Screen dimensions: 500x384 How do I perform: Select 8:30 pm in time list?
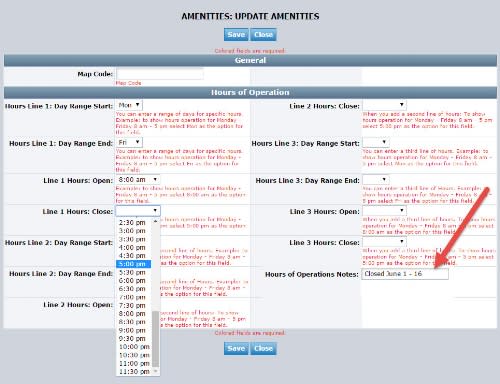click(x=134, y=322)
